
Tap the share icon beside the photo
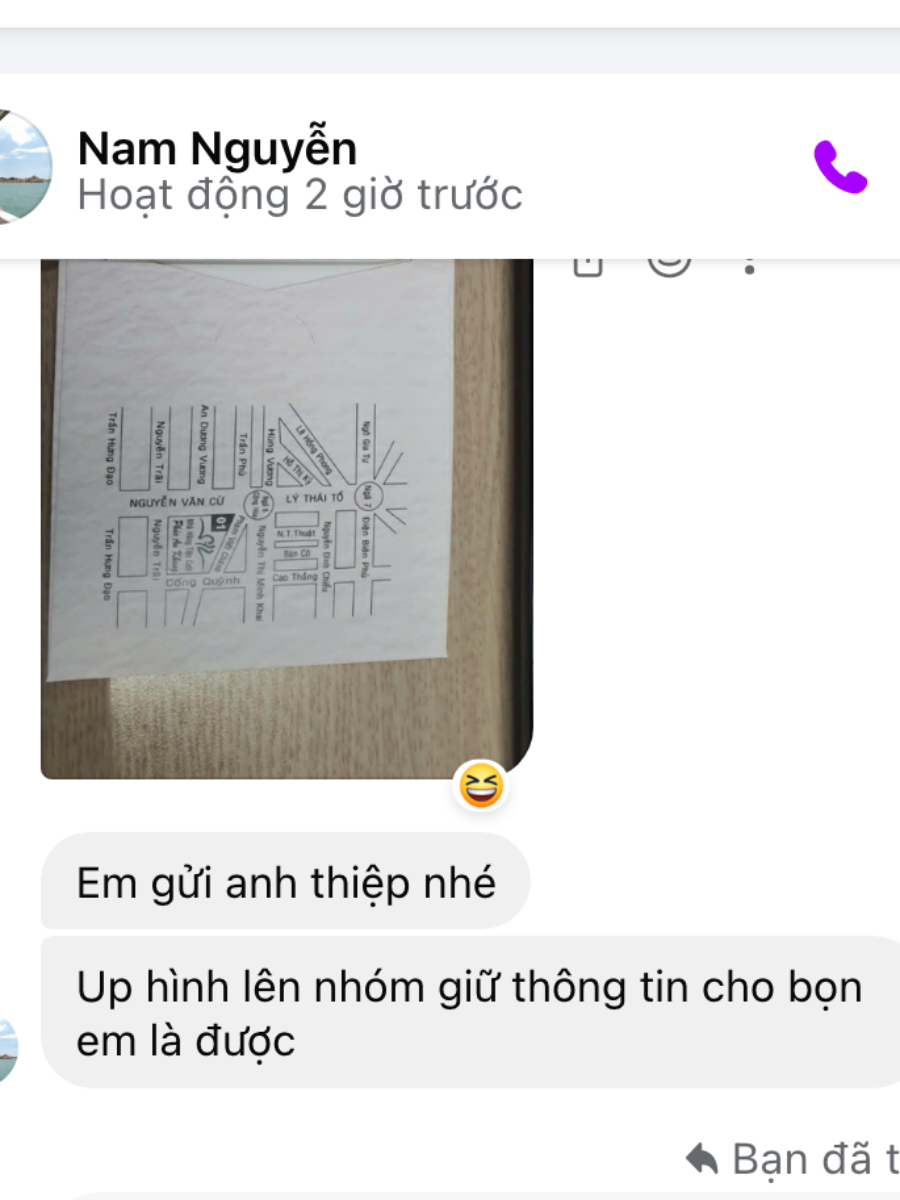tap(588, 264)
